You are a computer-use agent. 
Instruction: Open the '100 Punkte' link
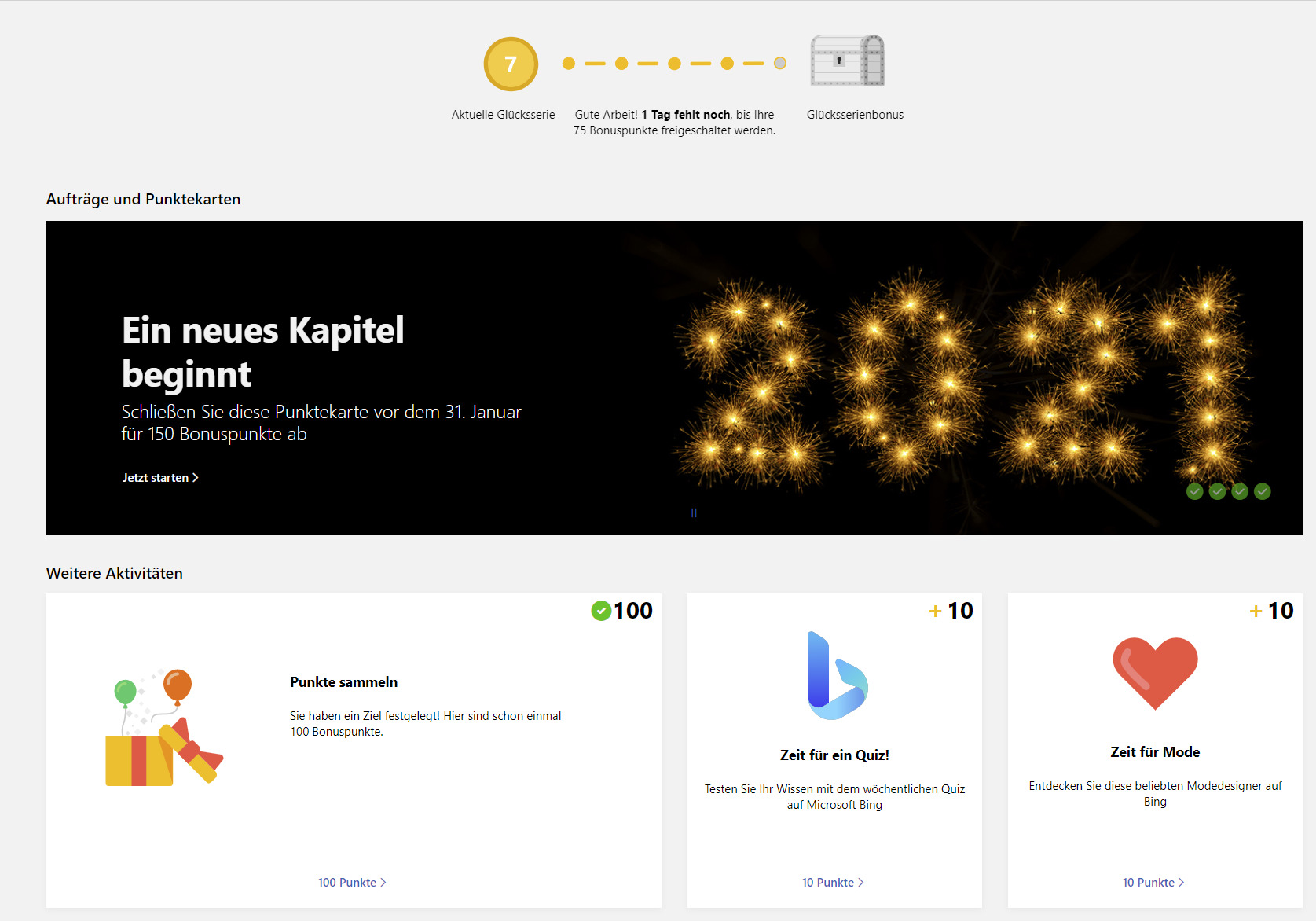pyautogui.click(x=351, y=883)
